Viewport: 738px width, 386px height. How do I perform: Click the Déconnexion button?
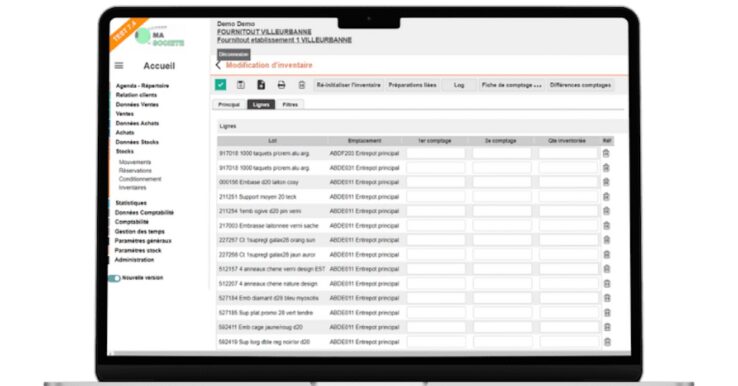233,54
